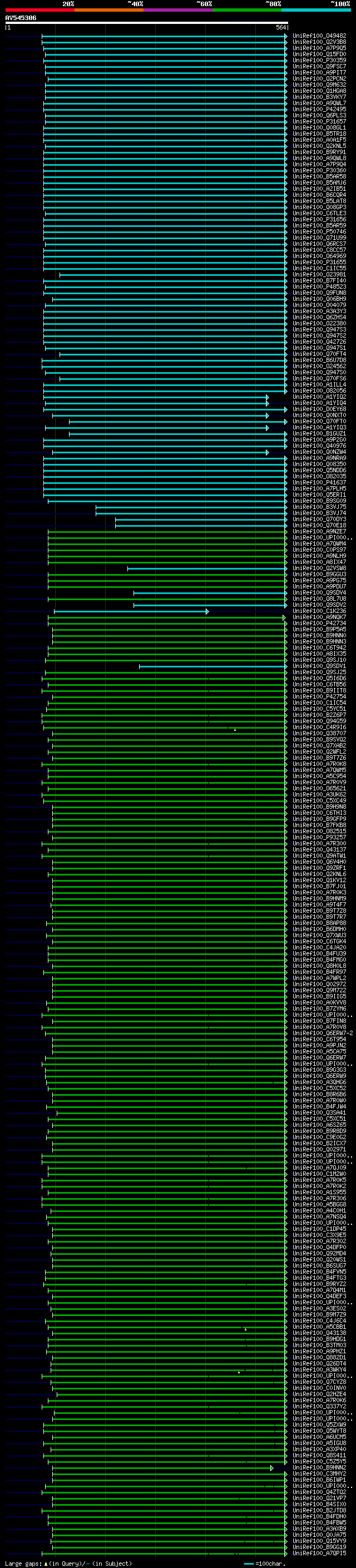Click hit UniRef100_Q0NZW4
This screenshot has width=356, height=1568.
(x=319, y=452)
